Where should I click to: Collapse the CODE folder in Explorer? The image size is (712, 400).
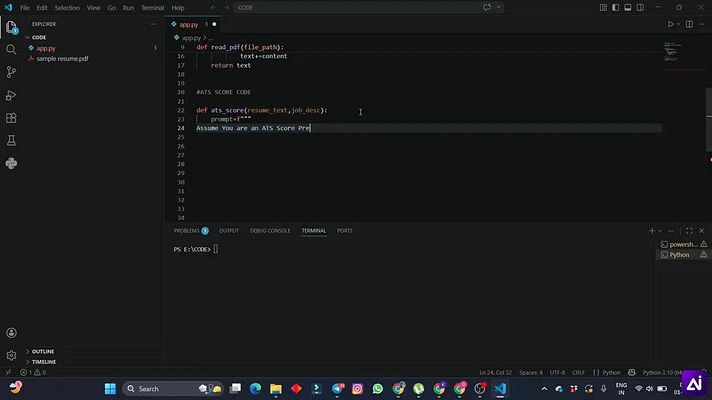pos(39,37)
